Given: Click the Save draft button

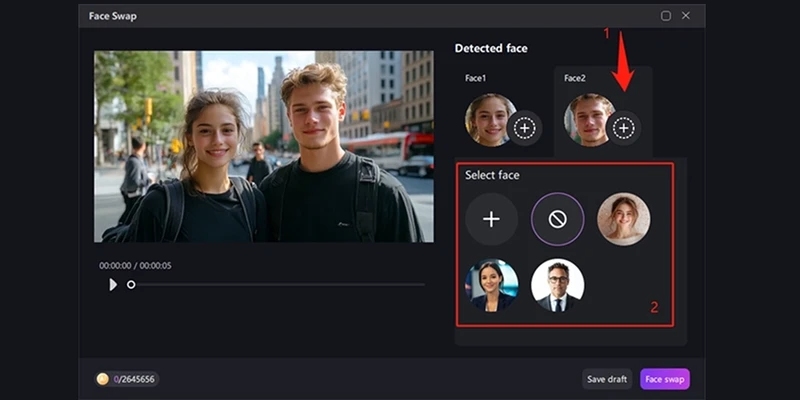Looking at the screenshot, I should coord(607,379).
